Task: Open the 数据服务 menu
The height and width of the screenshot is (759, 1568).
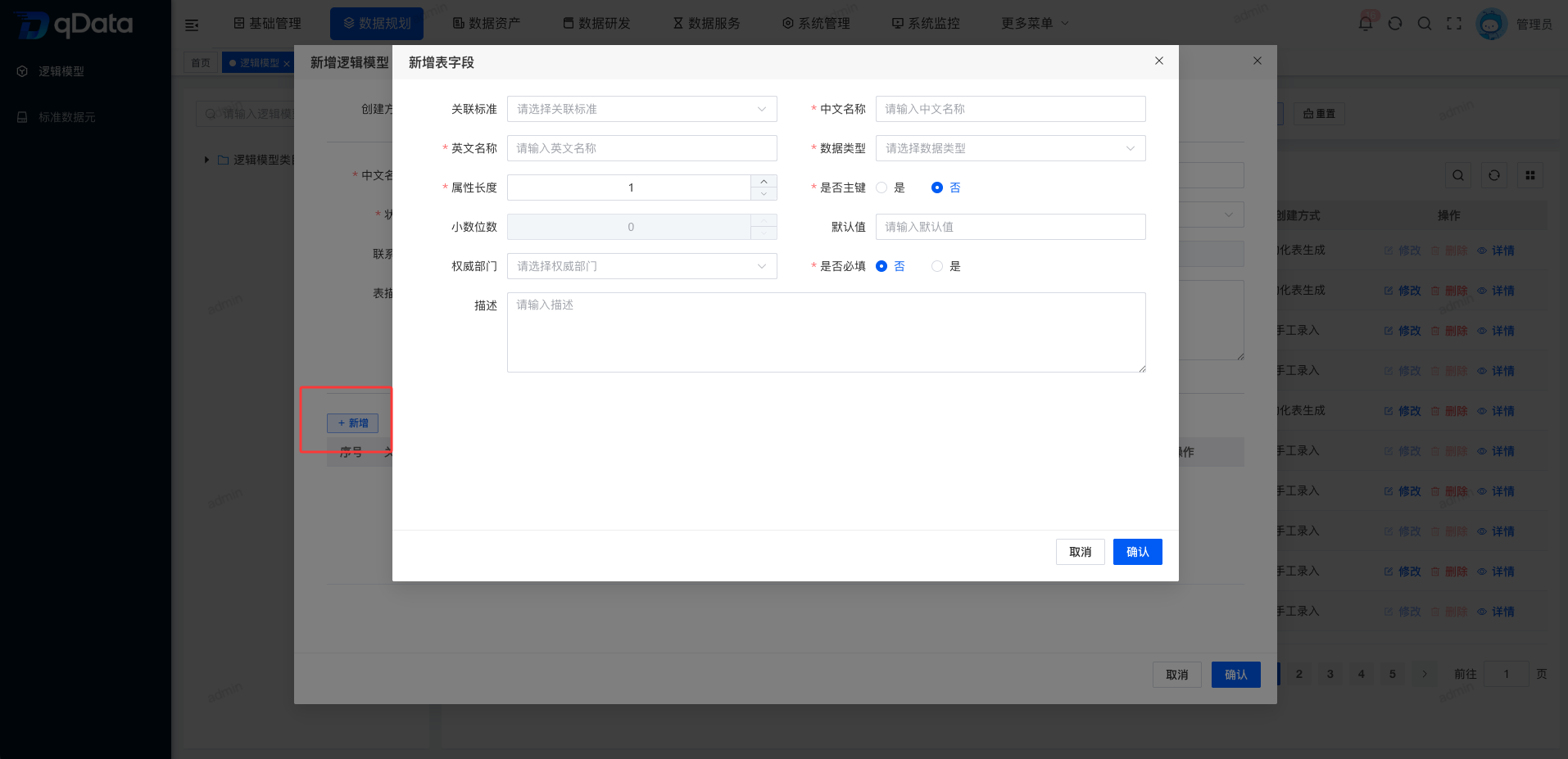Action: click(706, 23)
